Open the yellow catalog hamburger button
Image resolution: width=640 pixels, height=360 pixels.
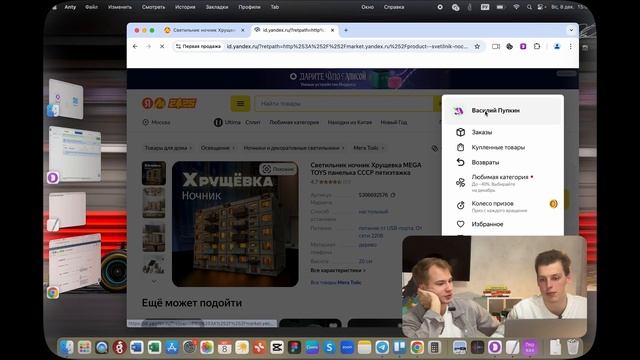240,104
